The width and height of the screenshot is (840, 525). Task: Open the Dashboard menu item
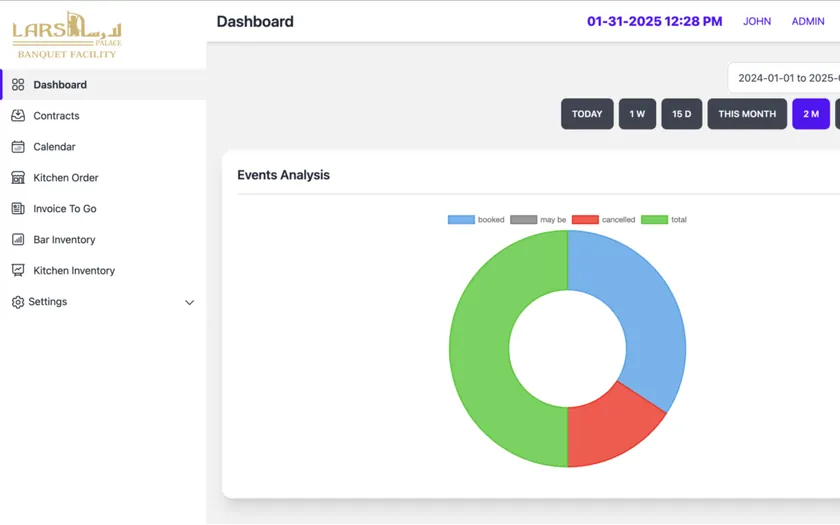click(x=103, y=85)
